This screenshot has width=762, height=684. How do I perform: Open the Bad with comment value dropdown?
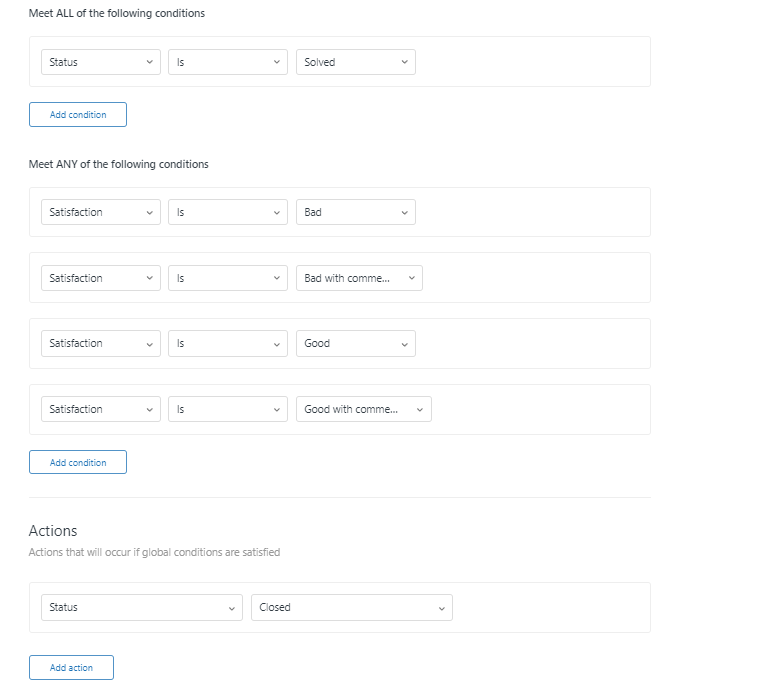point(359,278)
